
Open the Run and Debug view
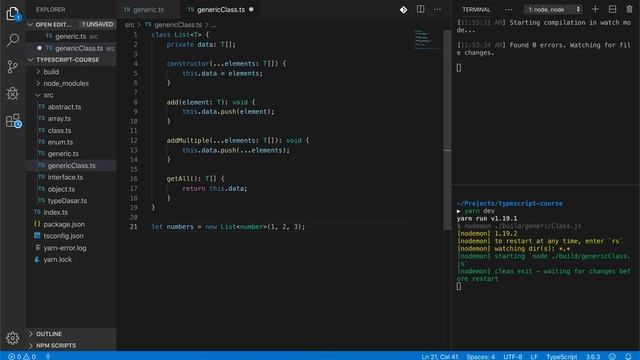[x=13, y=93]
